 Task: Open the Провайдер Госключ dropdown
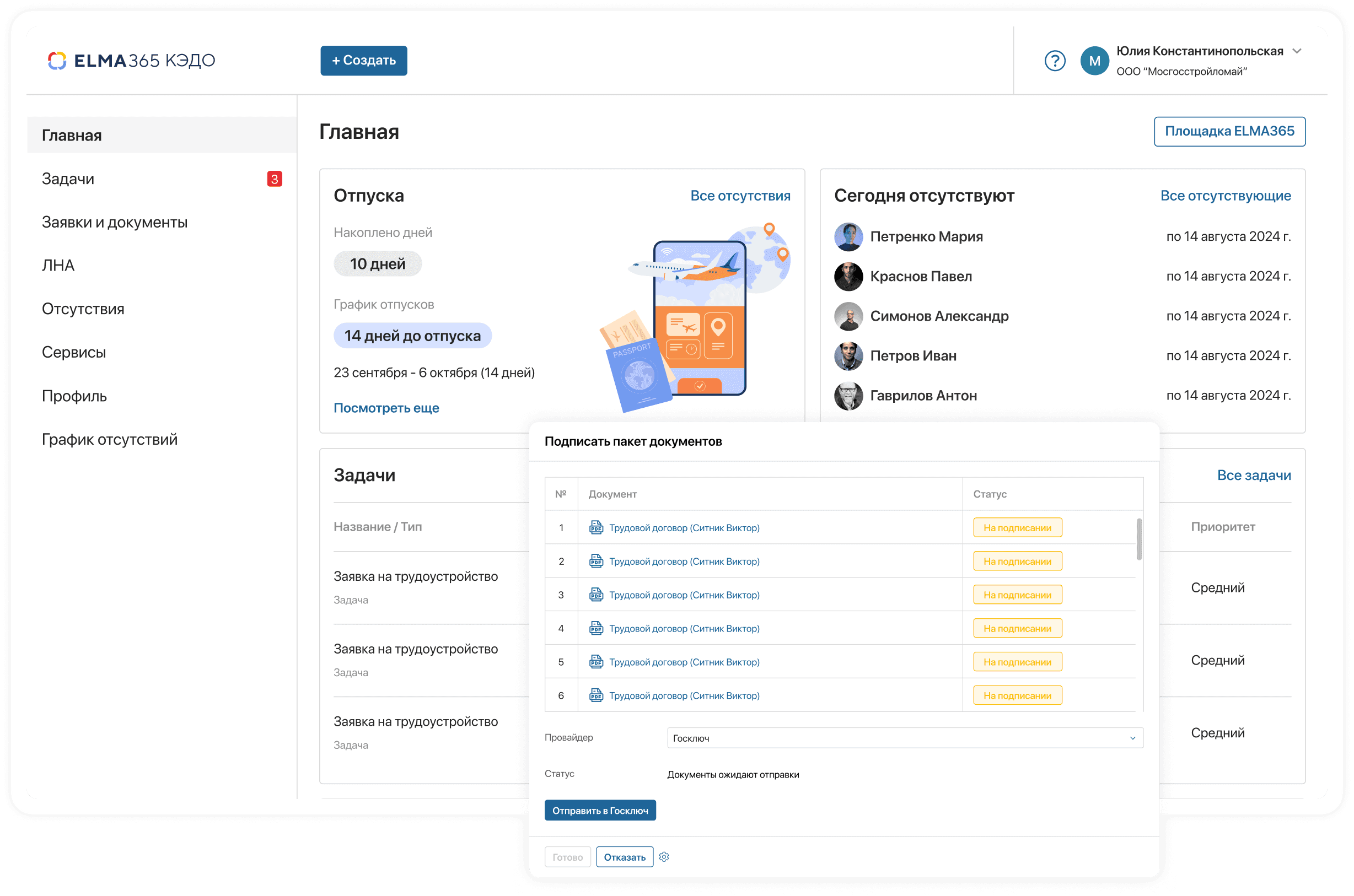pos(905,738)
